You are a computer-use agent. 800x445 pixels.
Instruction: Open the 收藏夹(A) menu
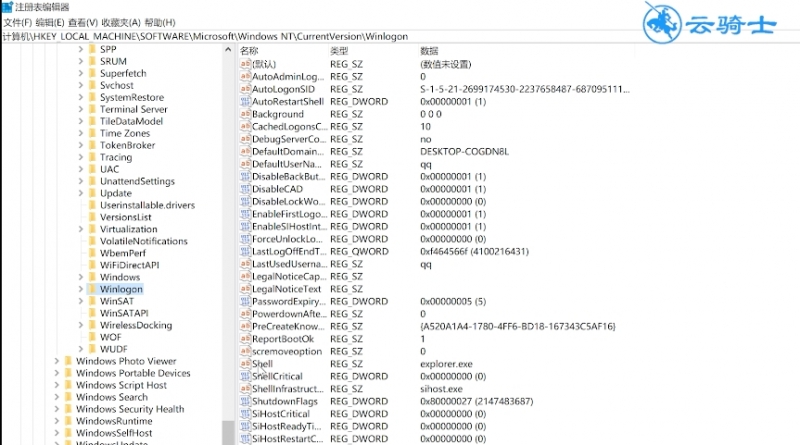click(x=121, y=22)
